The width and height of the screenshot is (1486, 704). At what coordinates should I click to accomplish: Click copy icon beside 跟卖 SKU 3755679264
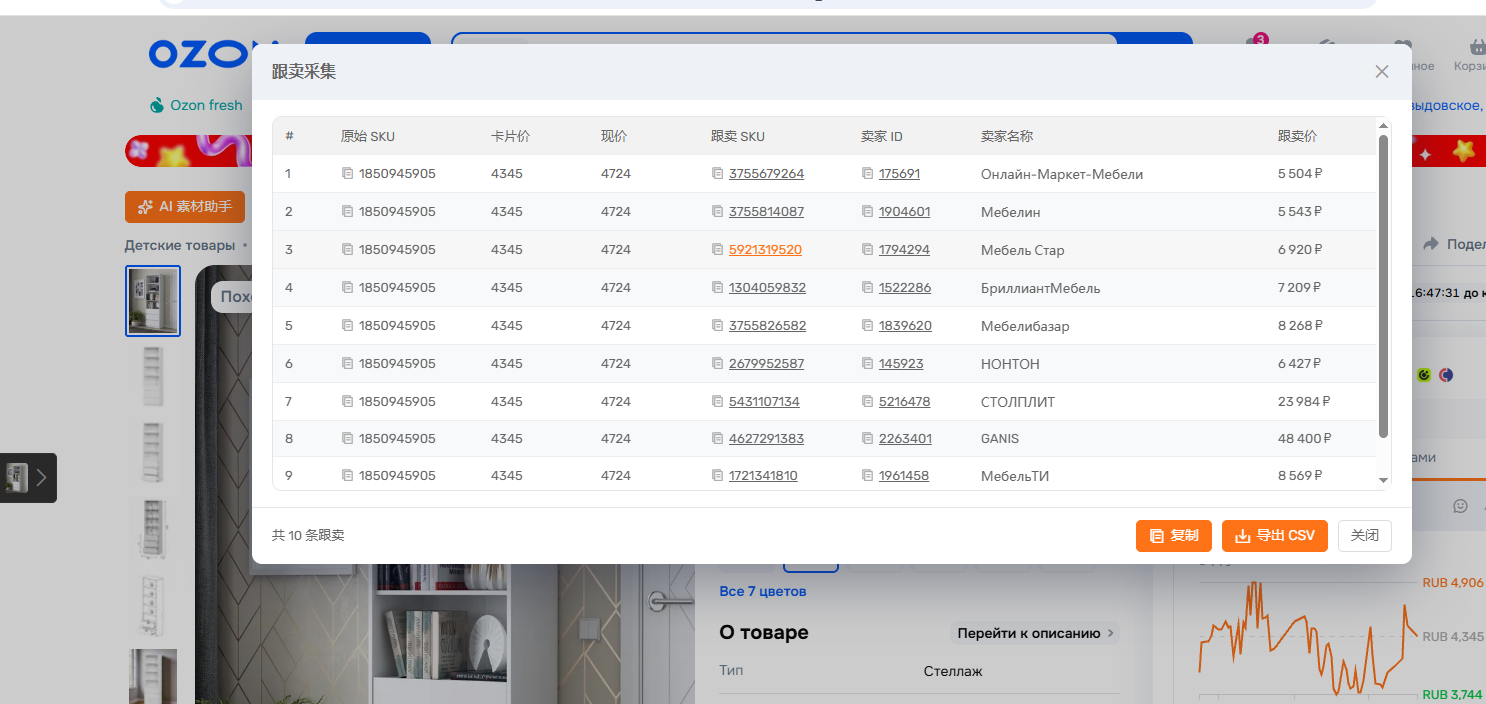(x=717, y=174)
